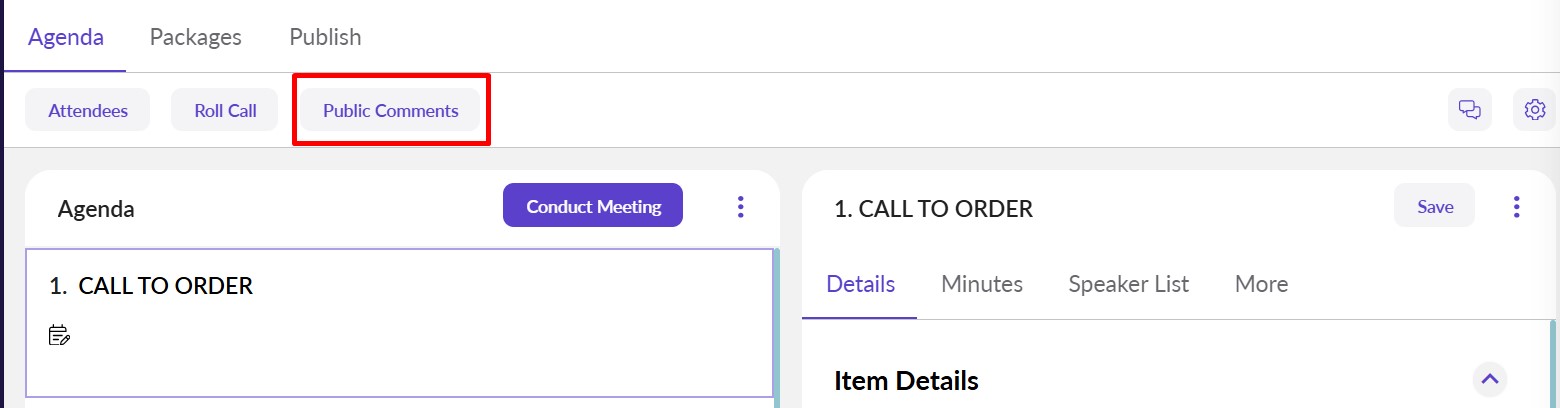Open the More tab

click(1261, 284)
